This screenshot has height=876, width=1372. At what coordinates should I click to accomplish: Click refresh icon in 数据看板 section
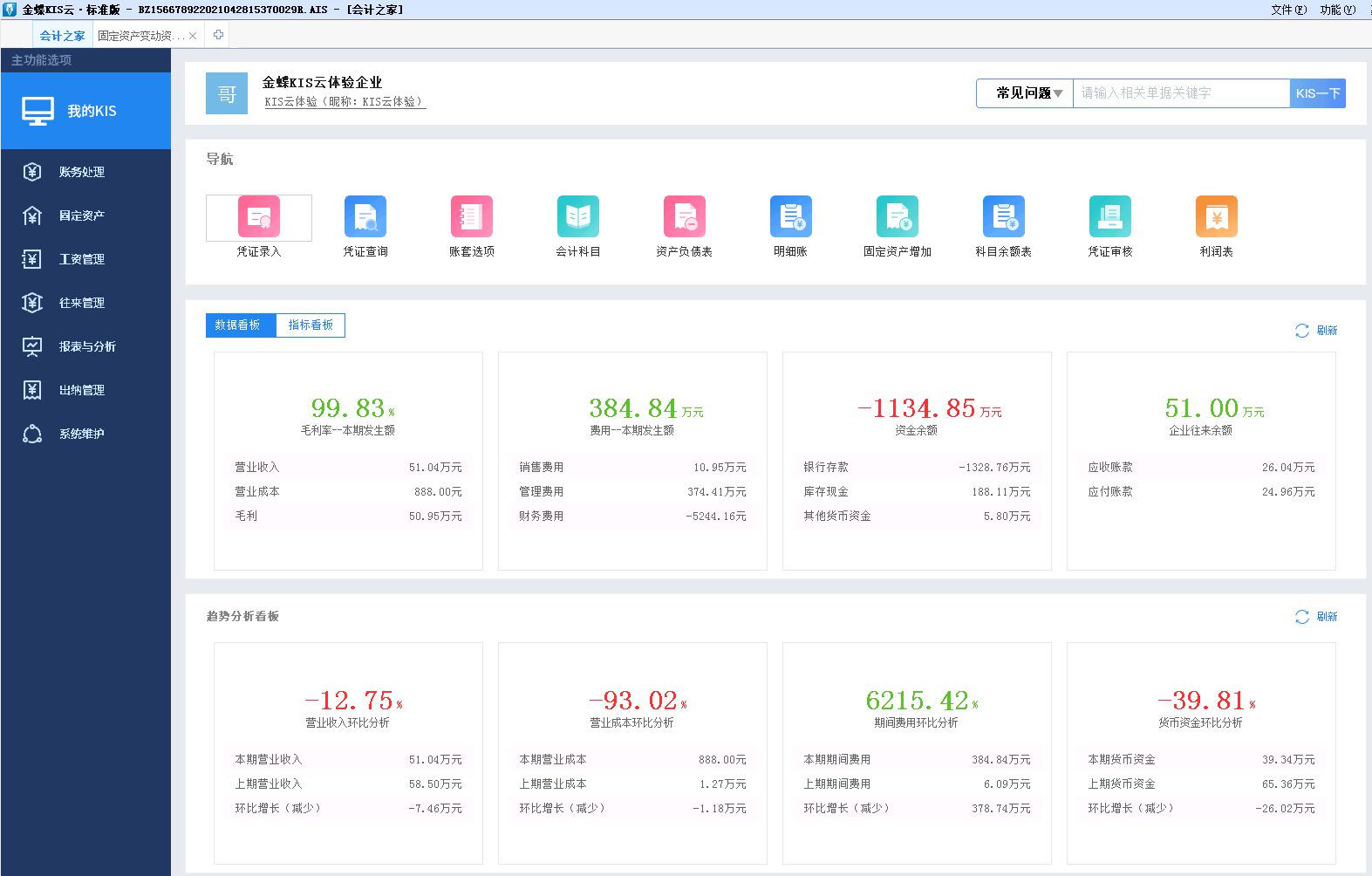tap(1302, 331)
